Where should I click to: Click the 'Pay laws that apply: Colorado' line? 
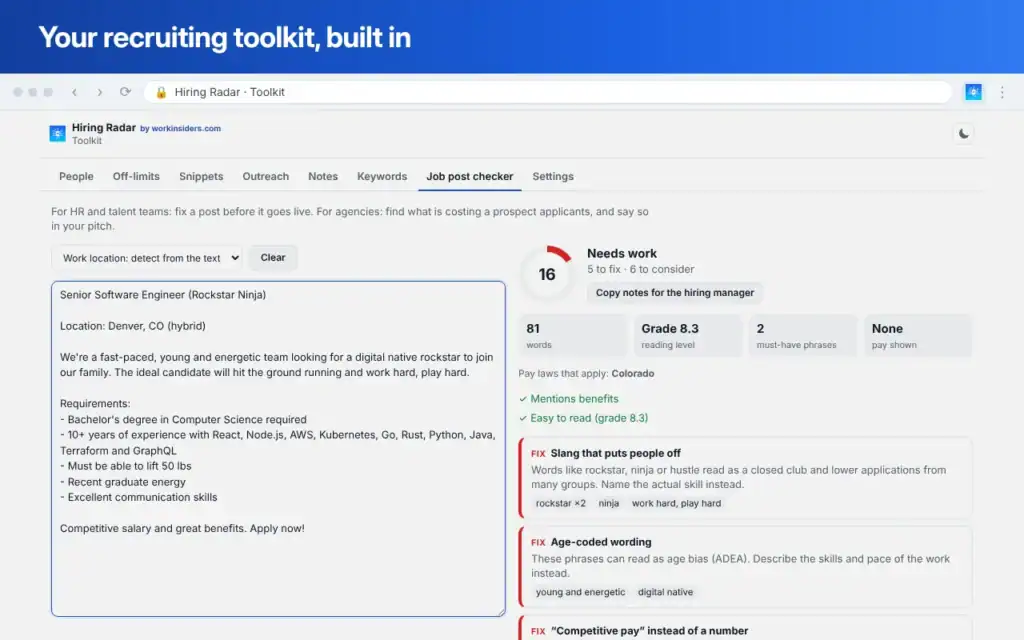pyautogui.click(x=586, y=374)
